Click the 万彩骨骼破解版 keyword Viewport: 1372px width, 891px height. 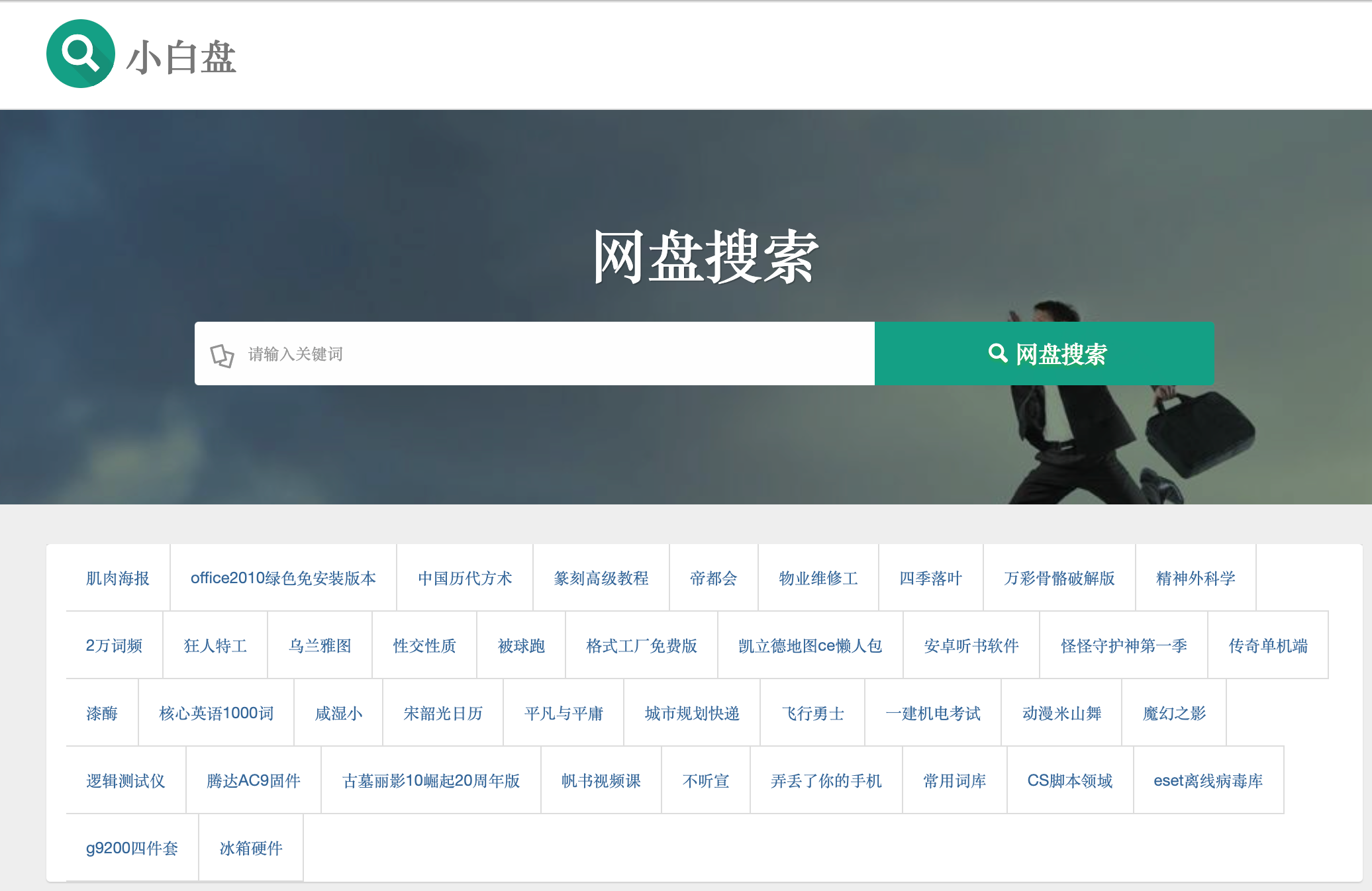pyautogui.click(x=1059, y=578)
